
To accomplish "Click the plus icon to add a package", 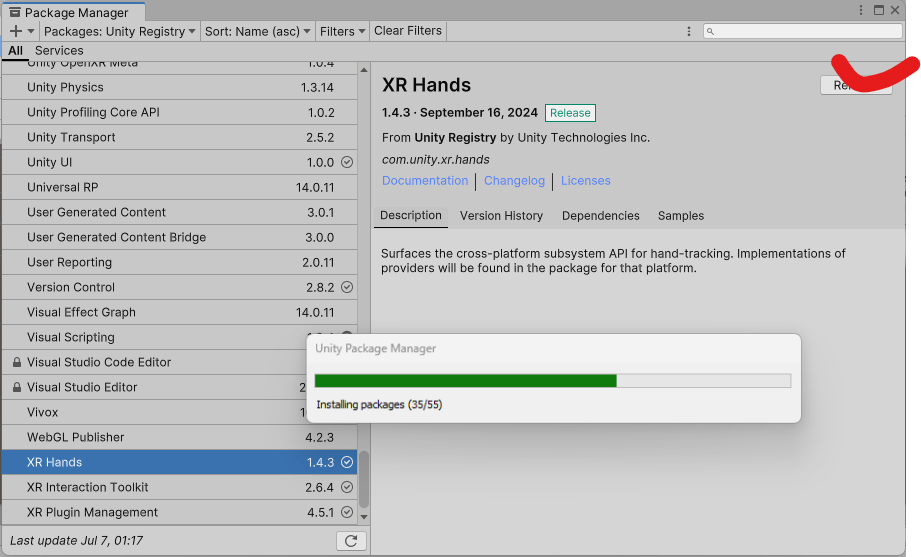I will coord(16,31).
